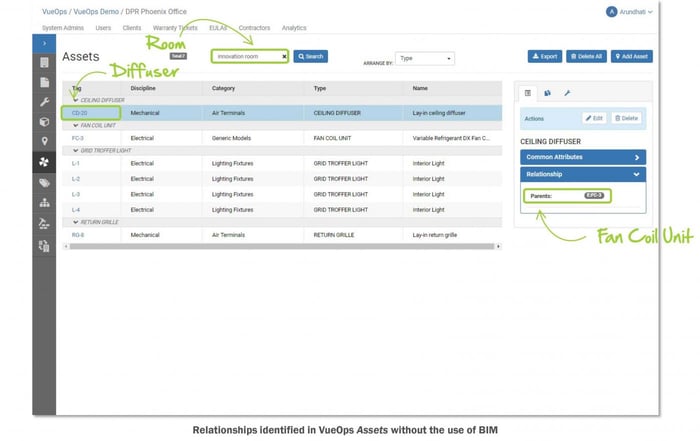This screenshot has width=700, height=441.
Task: Collapse the CEILING DIFFUSER group
Action: 75,100
